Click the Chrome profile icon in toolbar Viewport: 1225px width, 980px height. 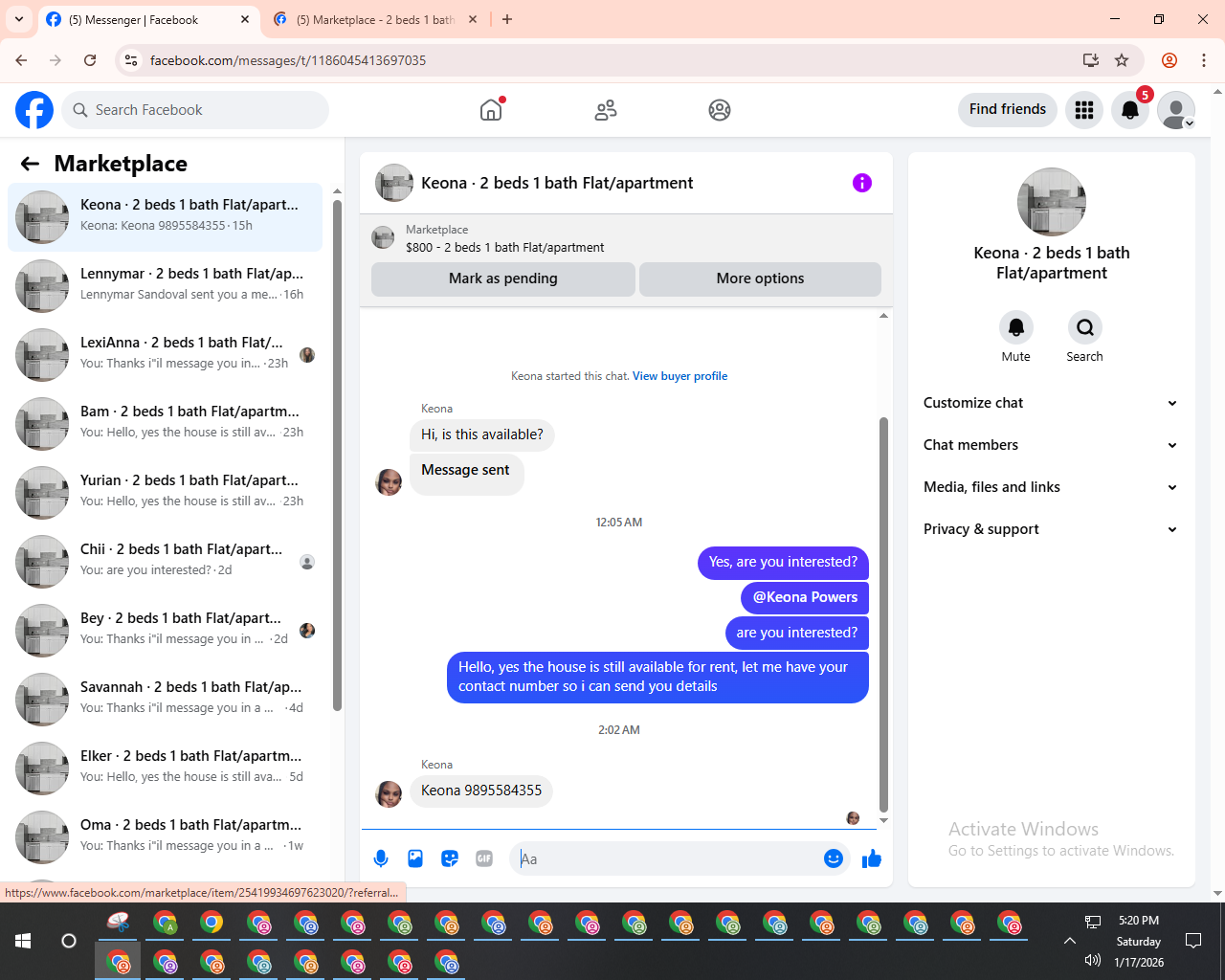coord(1169,60)
